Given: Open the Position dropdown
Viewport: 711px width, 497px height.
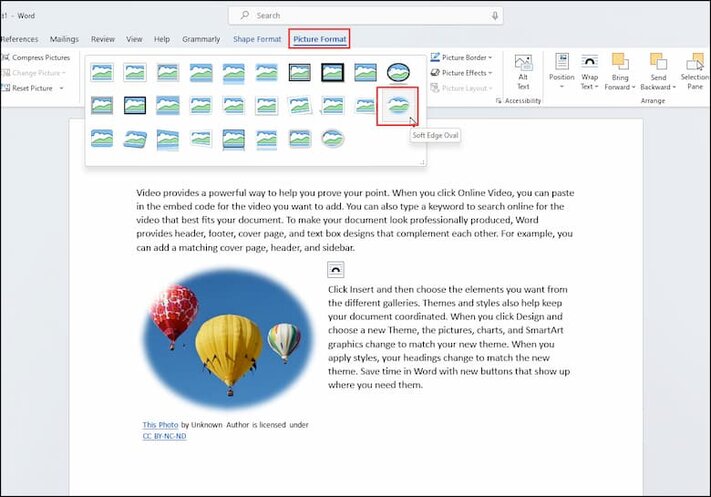Looking at the screenshot, I should click(561, 72).
